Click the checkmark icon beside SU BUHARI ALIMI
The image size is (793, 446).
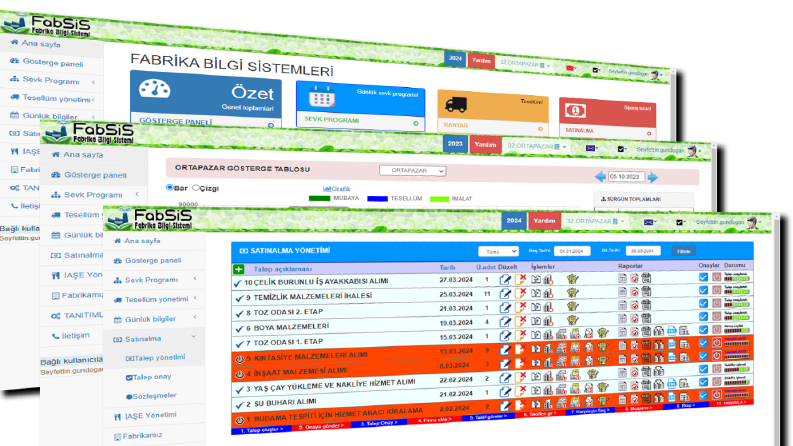239,406
